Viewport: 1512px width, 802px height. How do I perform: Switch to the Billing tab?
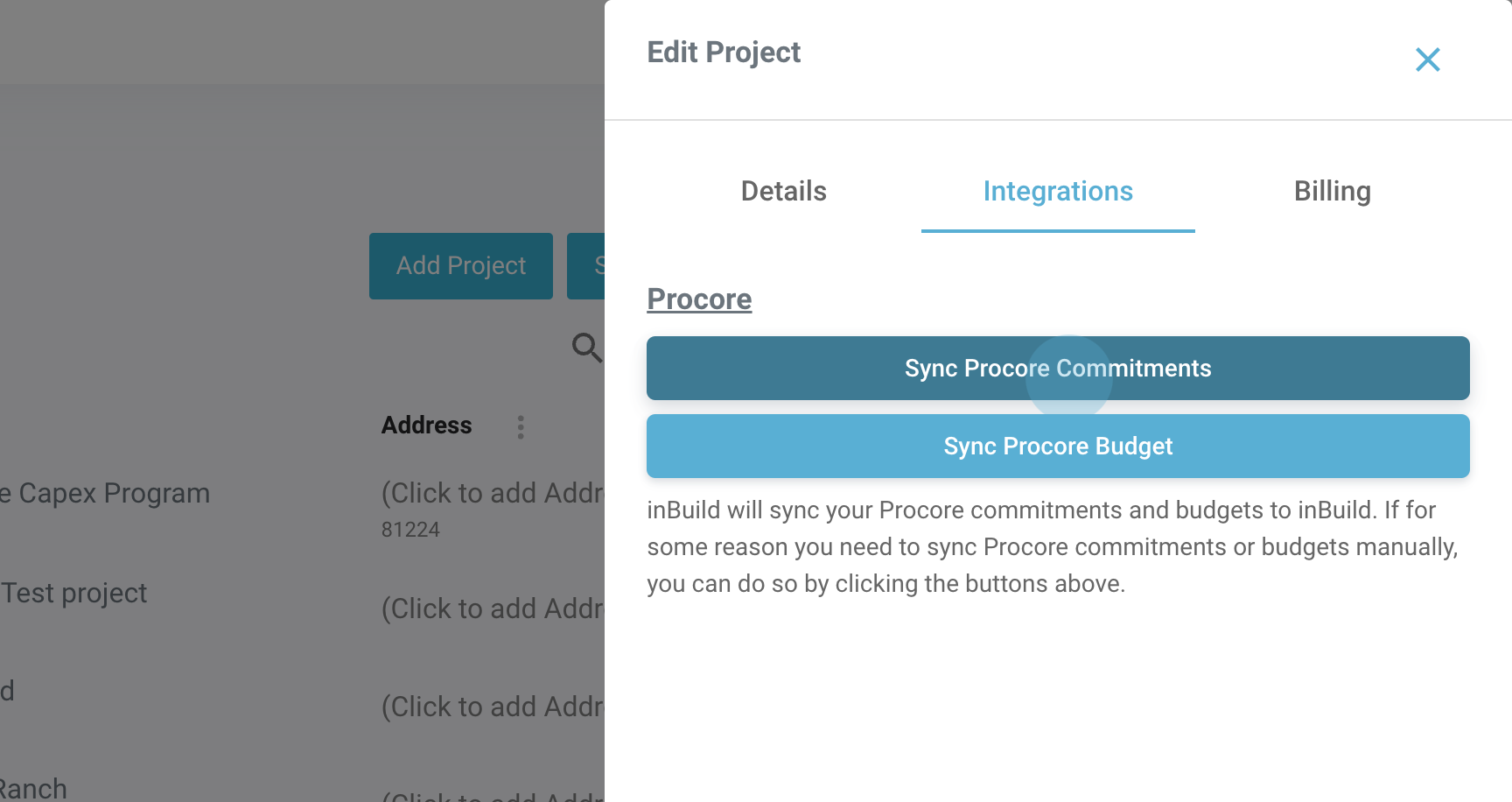(x=1332, y=191)
